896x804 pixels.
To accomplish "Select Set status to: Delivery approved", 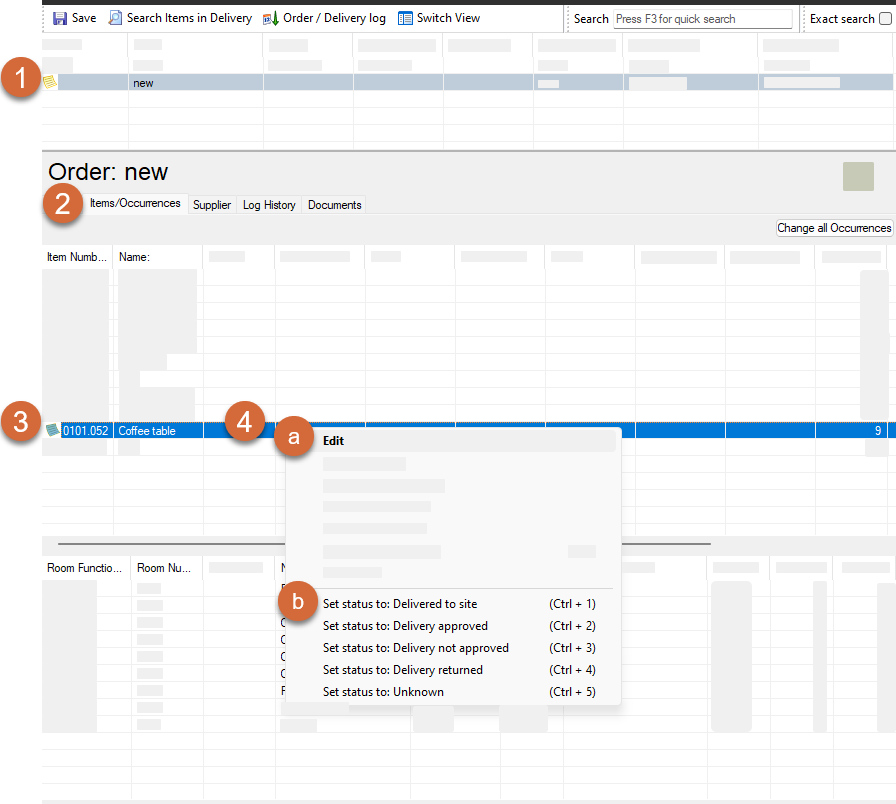I will click(x=405, y=626).
